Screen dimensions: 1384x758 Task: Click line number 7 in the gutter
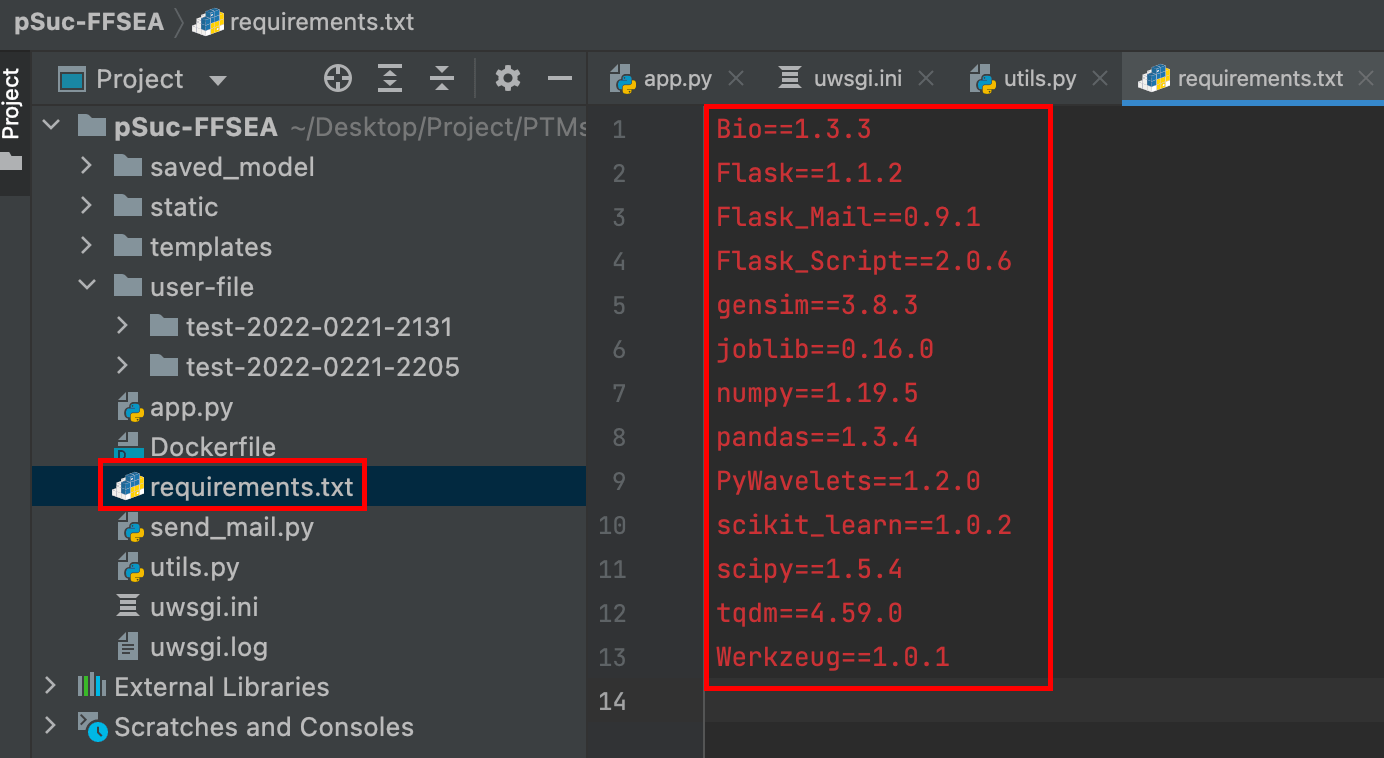click(x=619, y=393)
